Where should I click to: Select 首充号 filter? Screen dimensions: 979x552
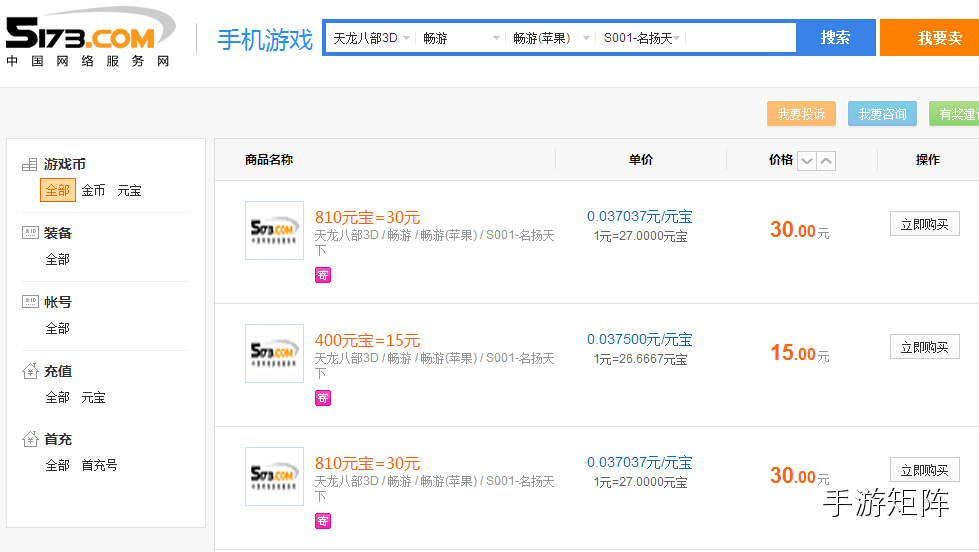99,465
